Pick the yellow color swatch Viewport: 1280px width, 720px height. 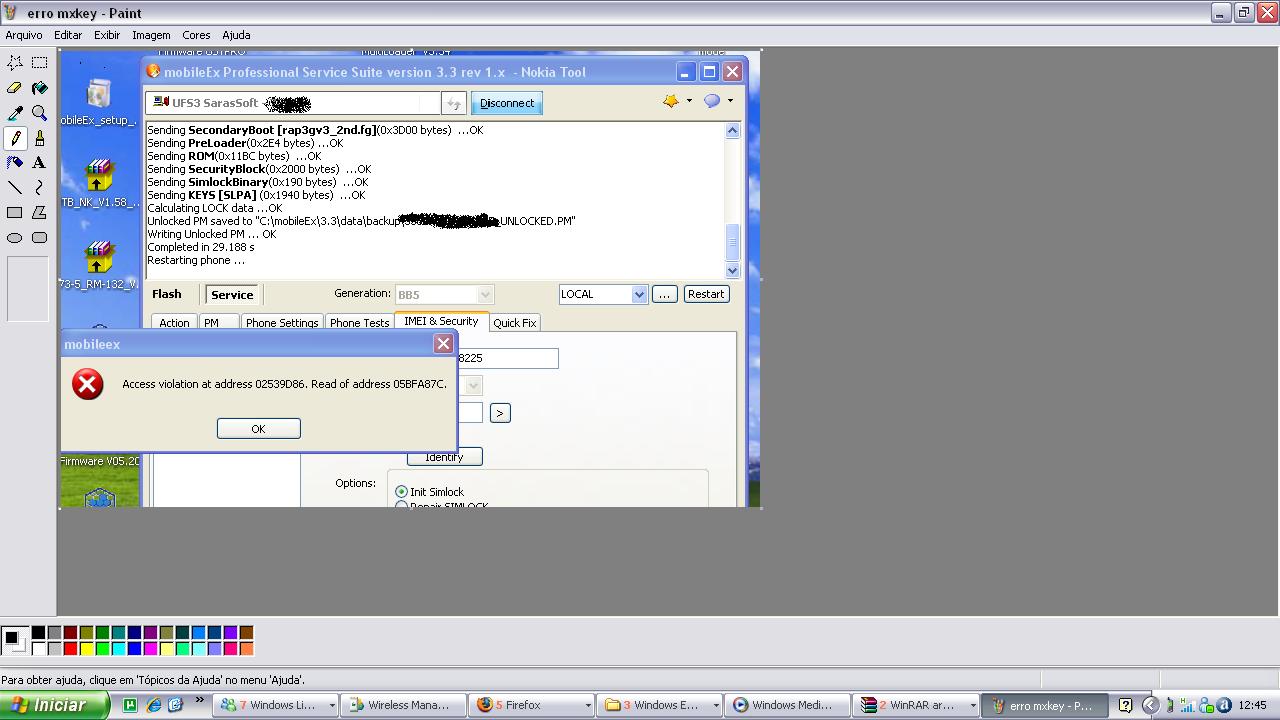(86, 648)
